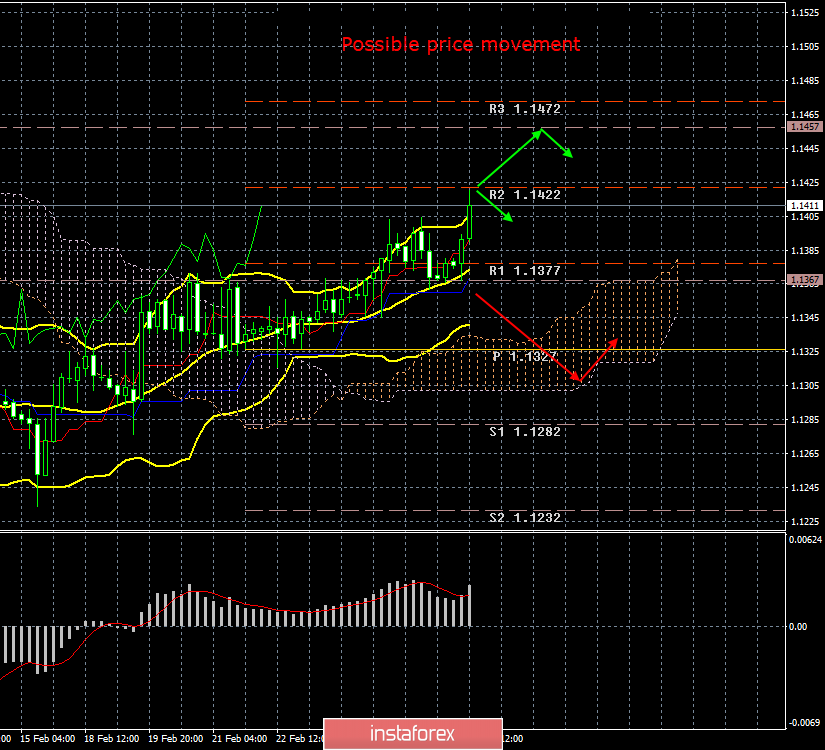Screen dimensions: 825x750
Task: Click the upper green arrowhead near 1.1457
Action: pyautogui.click(x=537, y=134)
